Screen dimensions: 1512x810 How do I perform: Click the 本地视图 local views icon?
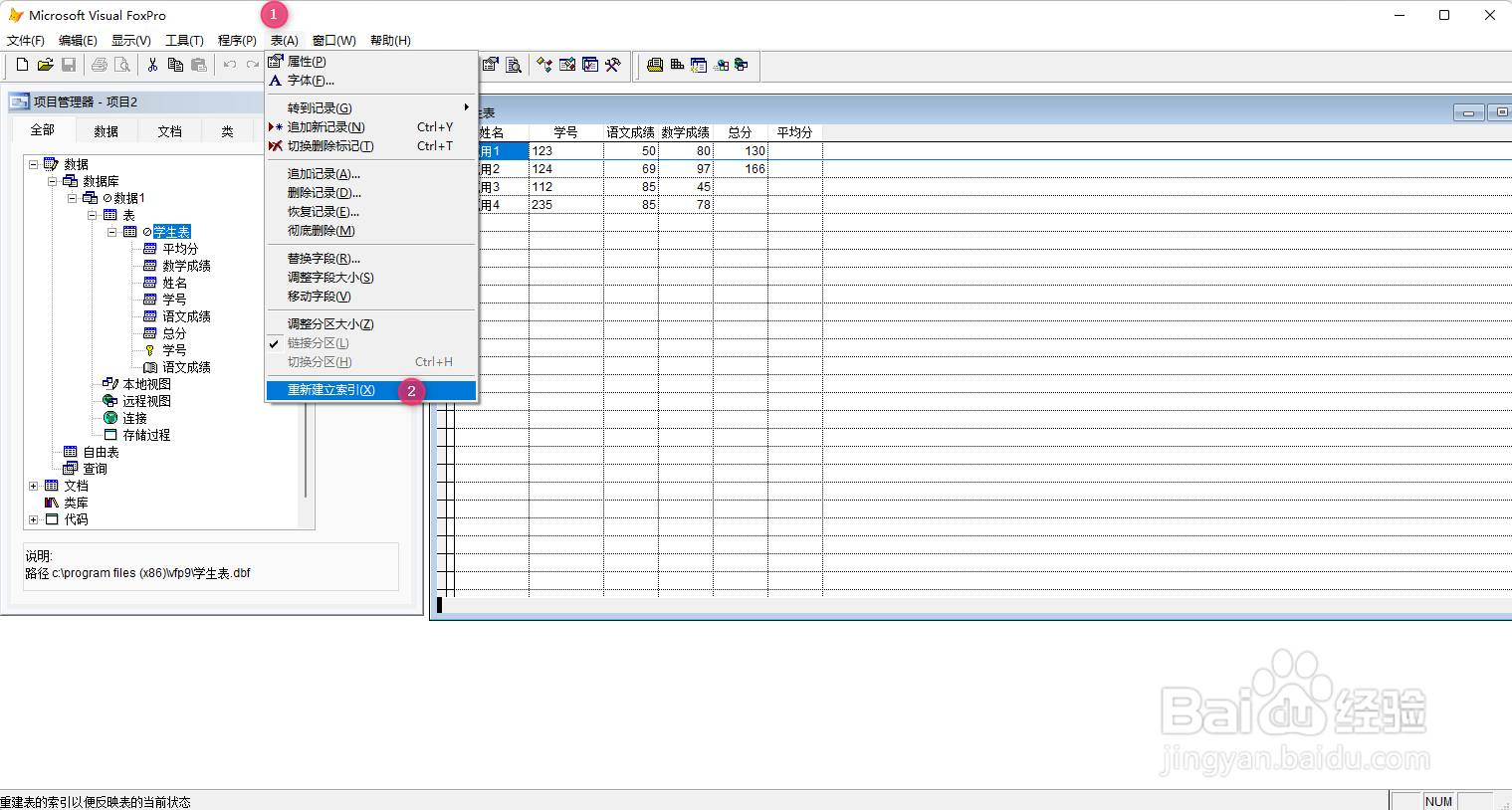pos(110,383)
